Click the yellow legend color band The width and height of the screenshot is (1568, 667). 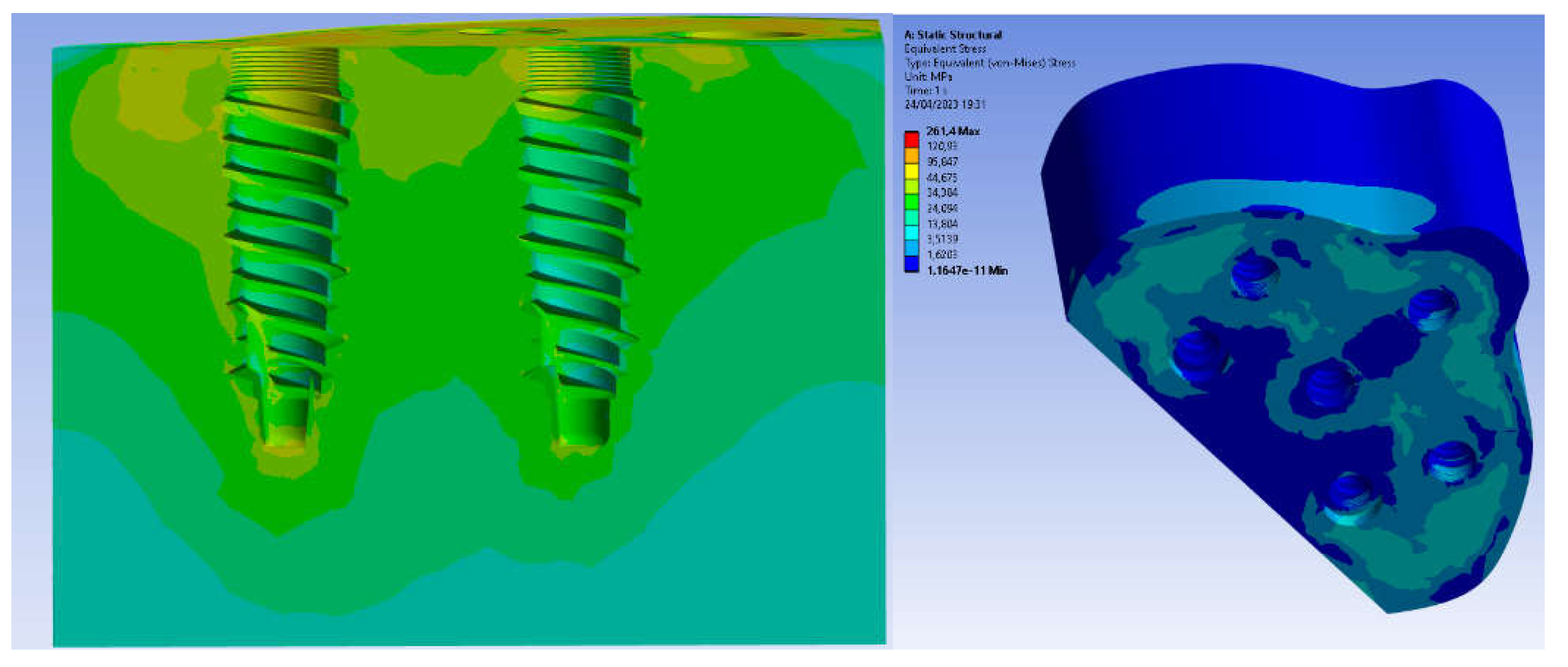(911, 172)
